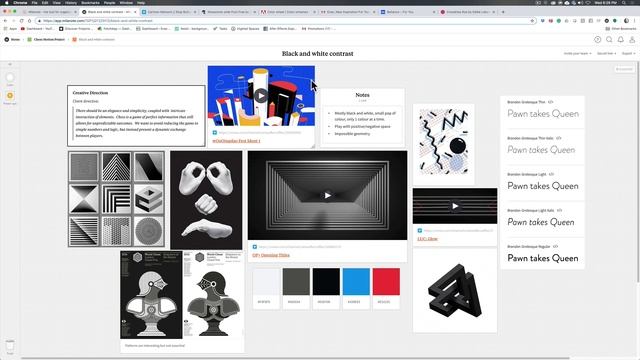Open the Tasks bookmark

tap(220, 29)
